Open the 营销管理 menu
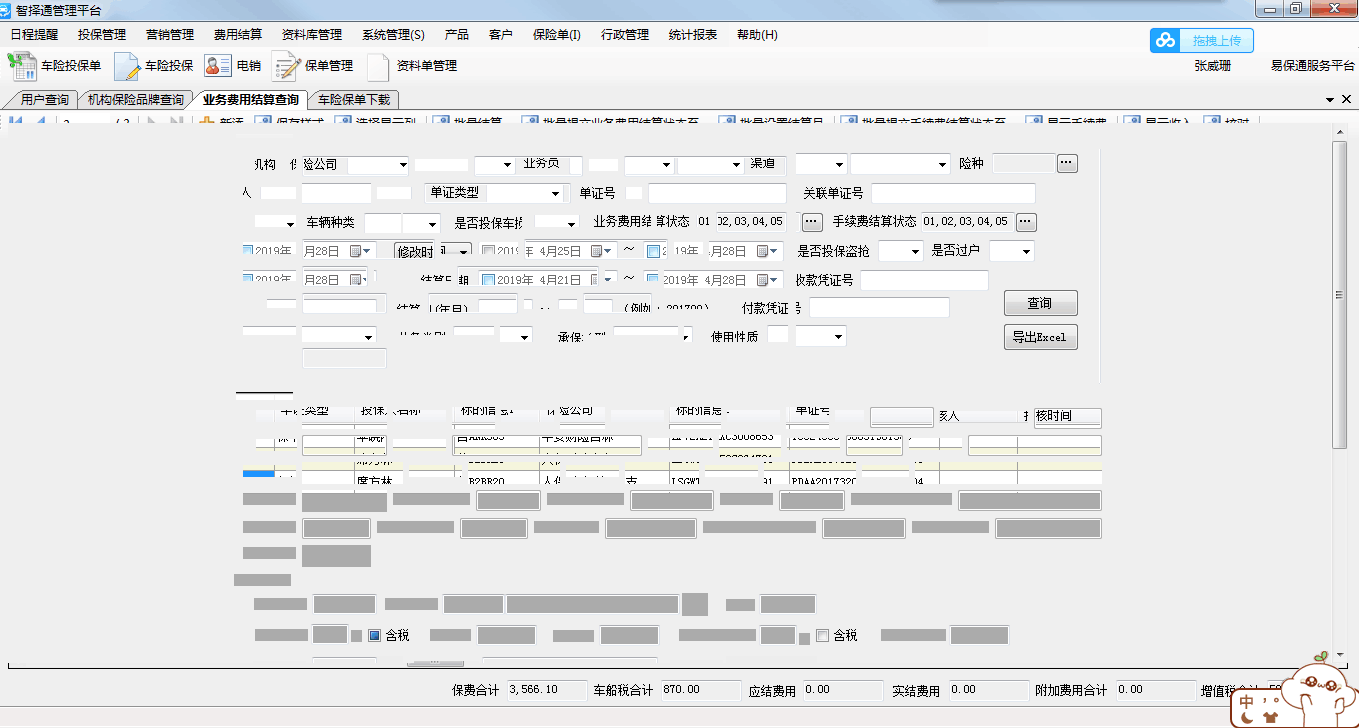1359x728 pixels. (170, 34)
